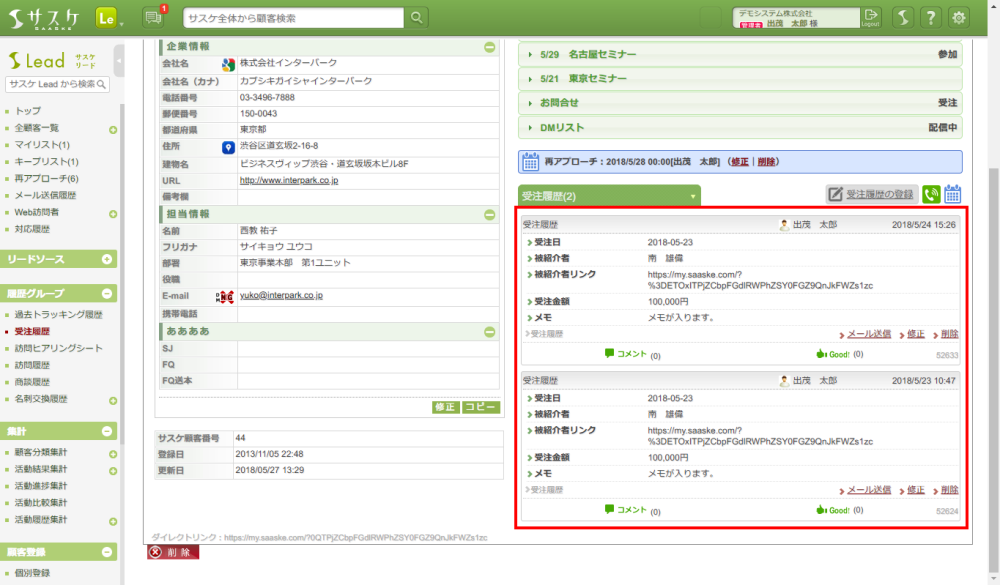Open the notifications speech bubble icon
The image size is (1000, 585).
point(153,17)
